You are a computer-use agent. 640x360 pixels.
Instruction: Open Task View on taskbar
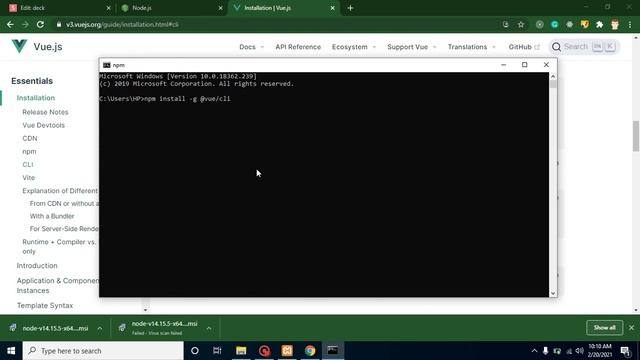[217, 351]
